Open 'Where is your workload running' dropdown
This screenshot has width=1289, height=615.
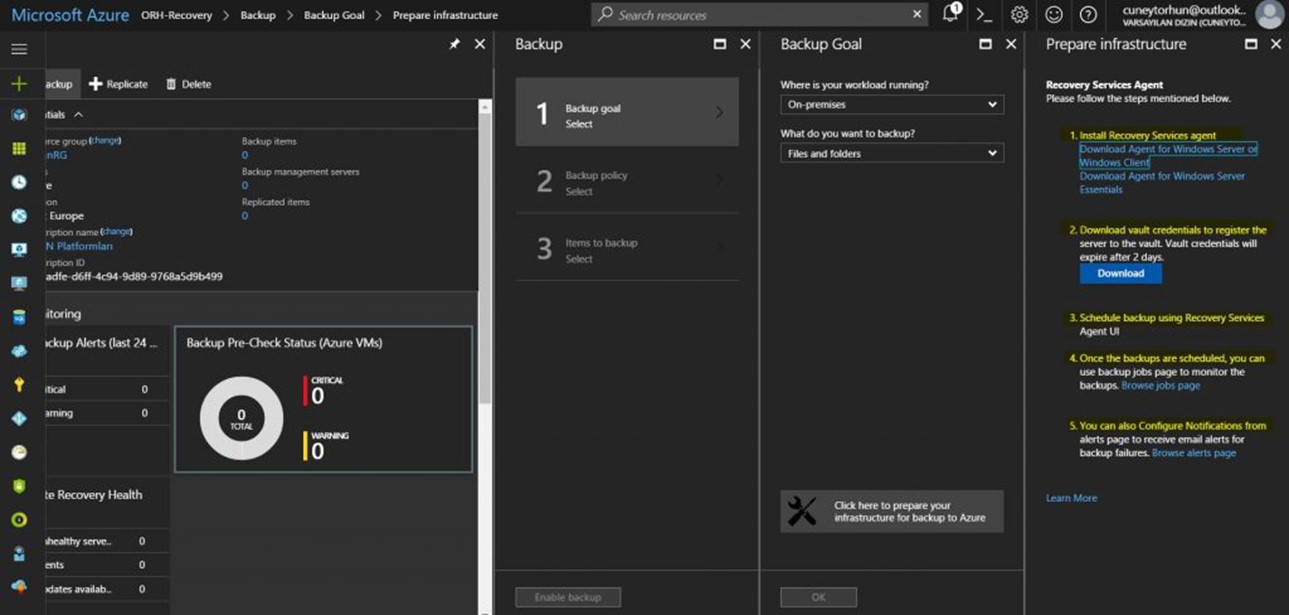tap(892, 104)
